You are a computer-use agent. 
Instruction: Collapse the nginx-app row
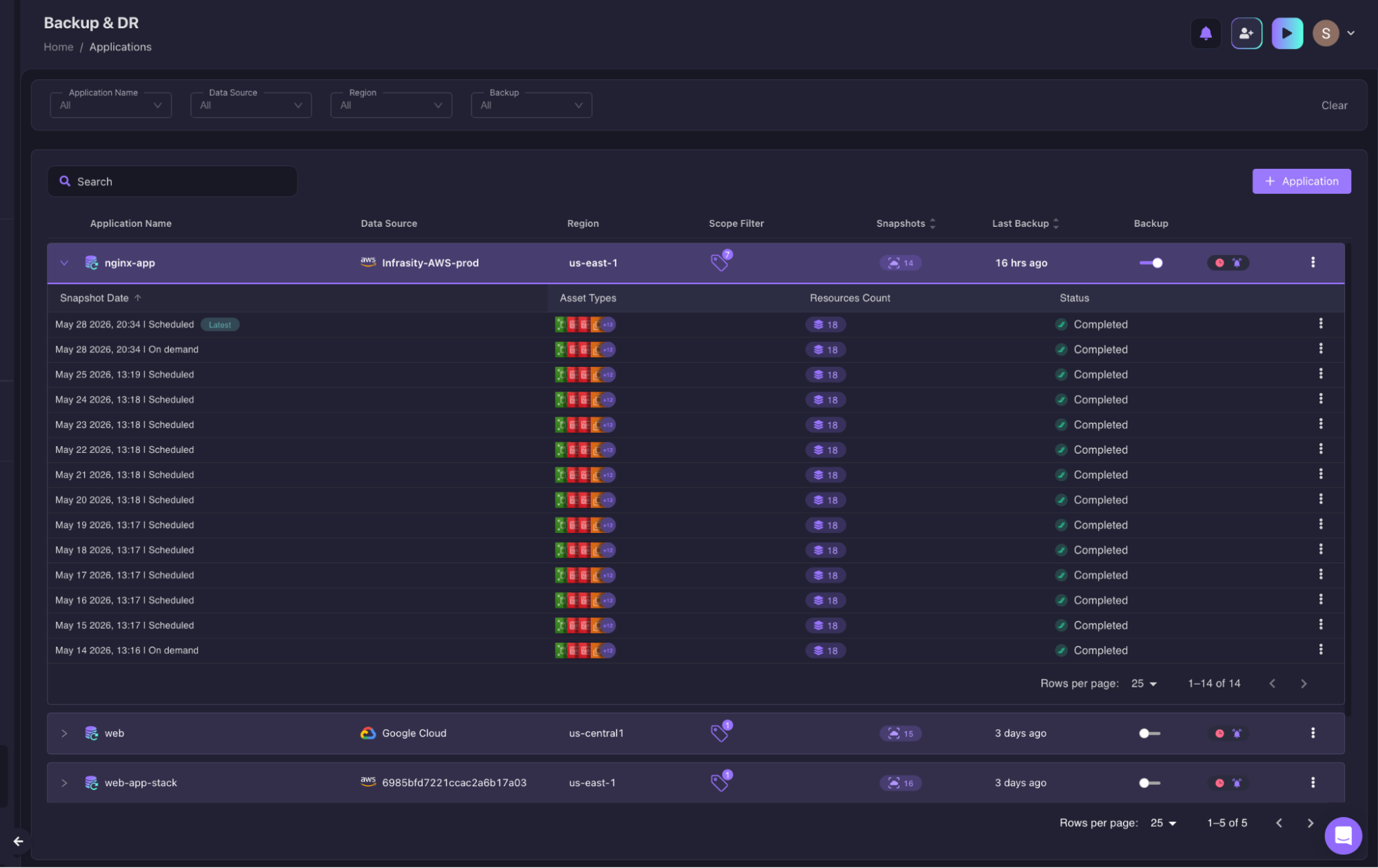pyautogui.click(x=64, y=263)
